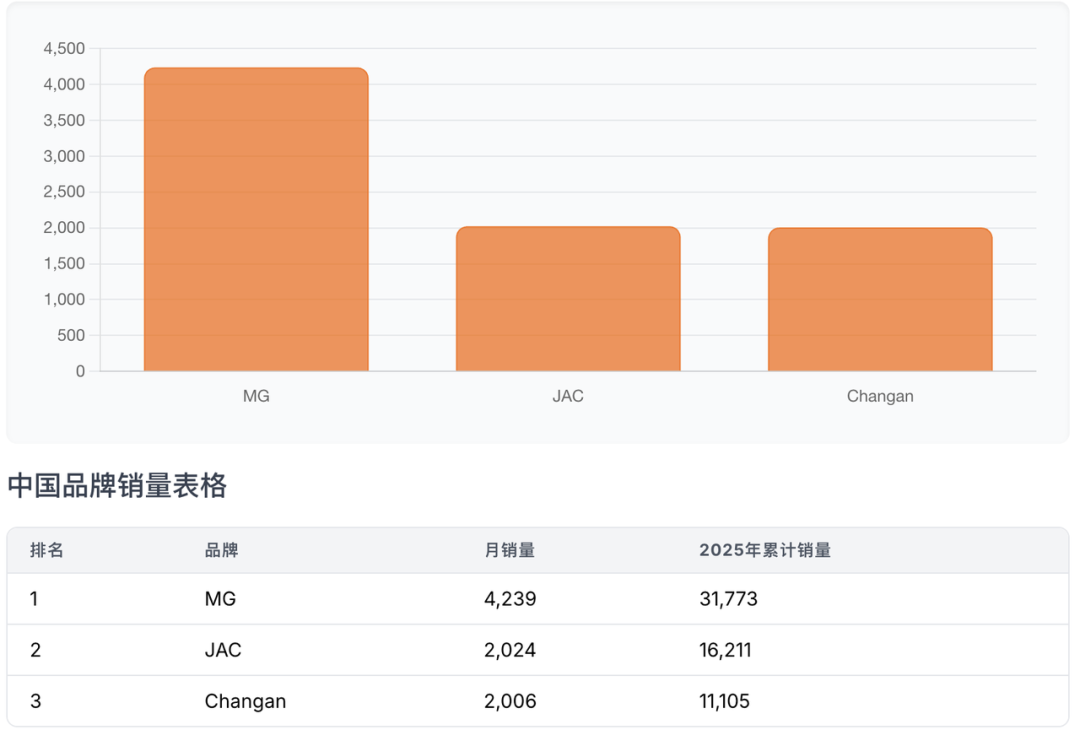Click the JAC x-axis label below the bar
The width and height of the screenshot is (1080, 730).
tap(568, 396)
